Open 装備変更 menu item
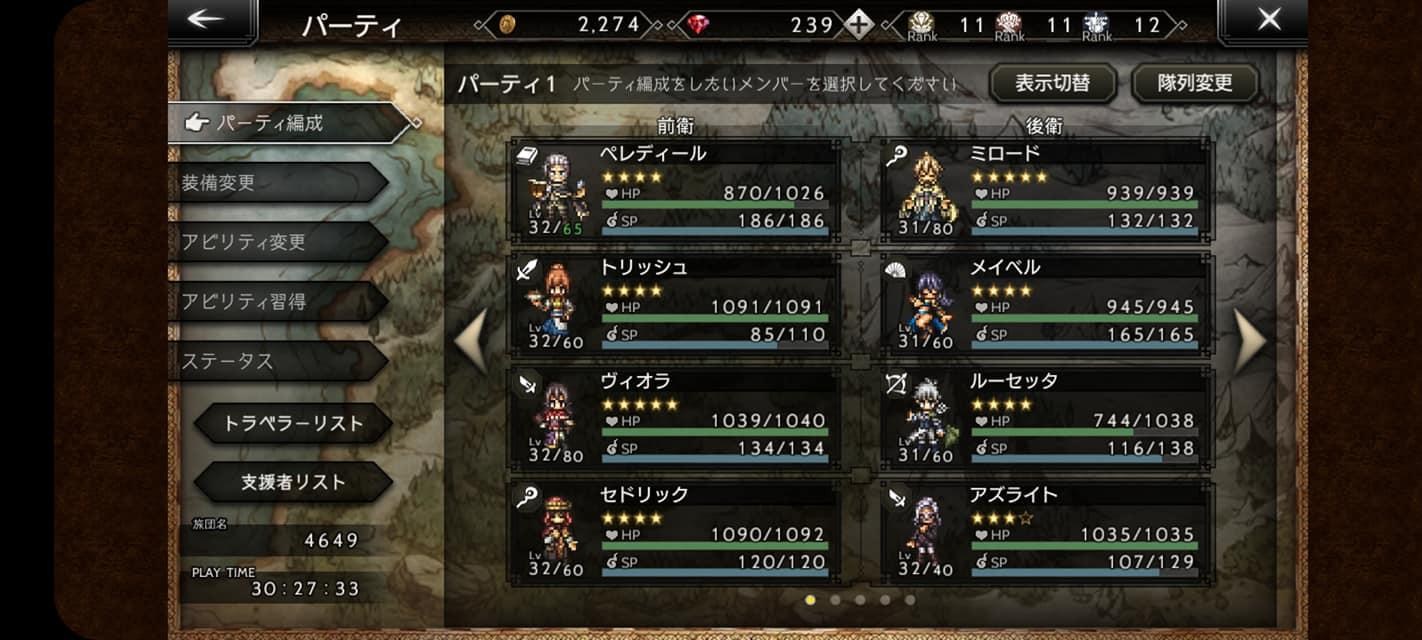Viewport: 1422px width, 640px height. [277, 183]
